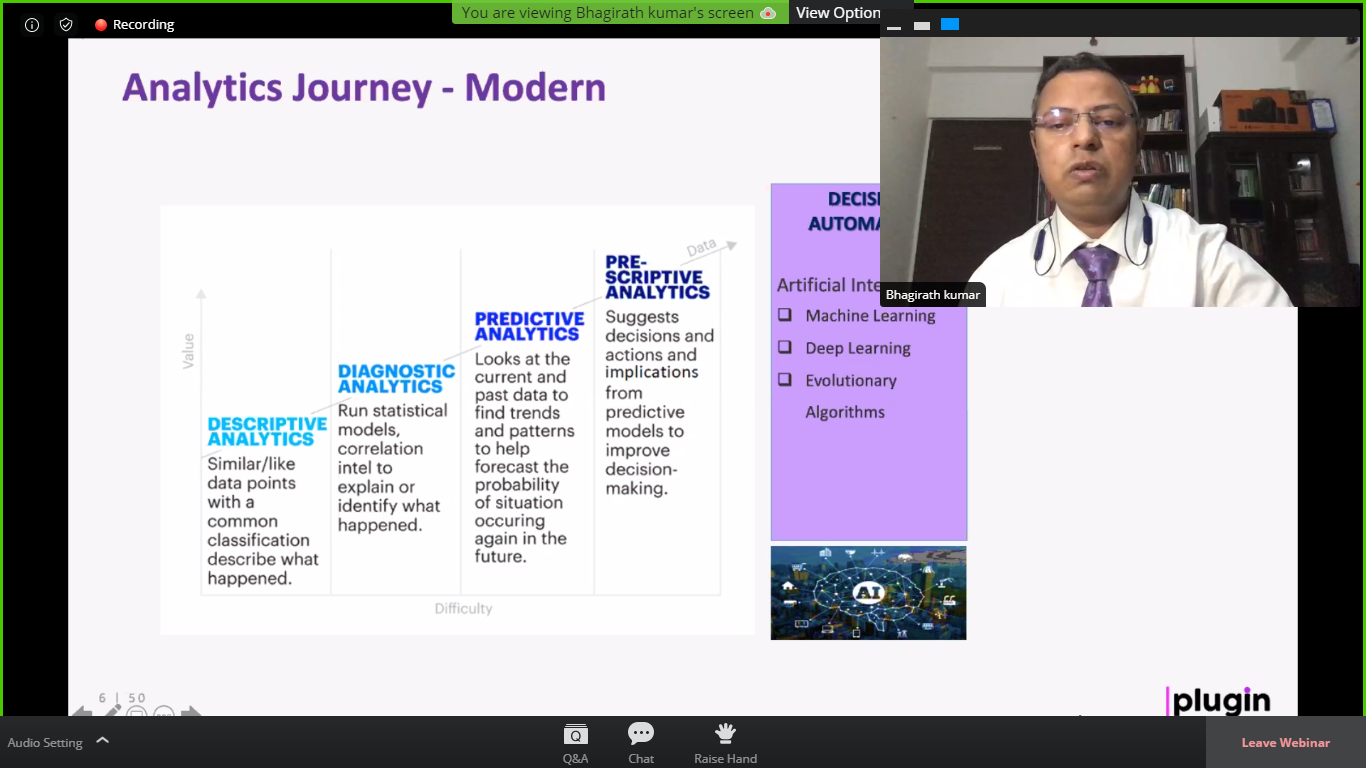Click the Evolutionary Algorithms checkbox bullet
Viewport: 1366px width, 768px height.
pyautogui.click(x=785, y=380)
